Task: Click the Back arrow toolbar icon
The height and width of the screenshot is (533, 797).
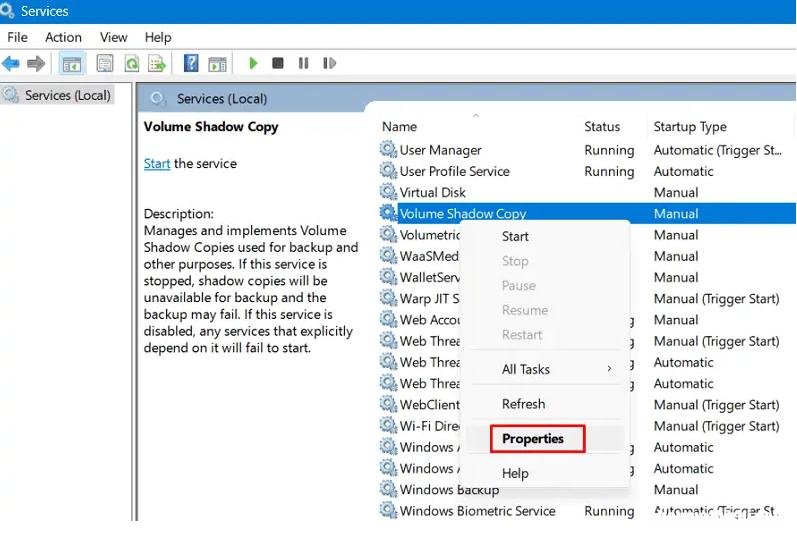Action: click(x=11, y=64)
